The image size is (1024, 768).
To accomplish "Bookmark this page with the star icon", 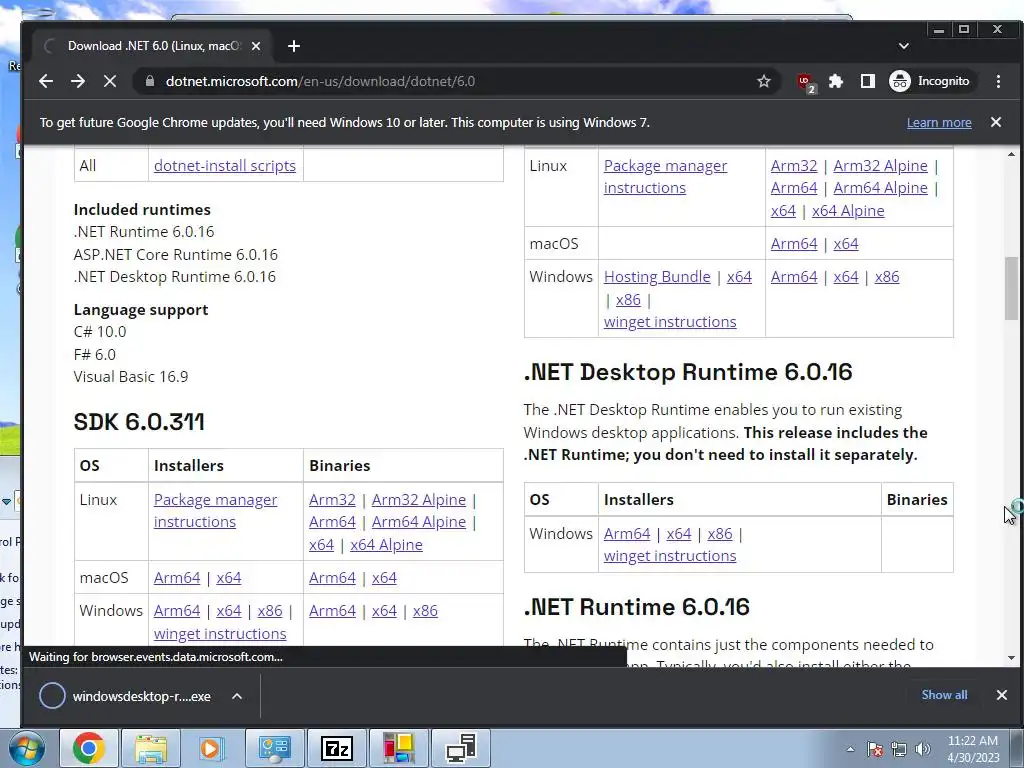I will click(x=763, y=81).
